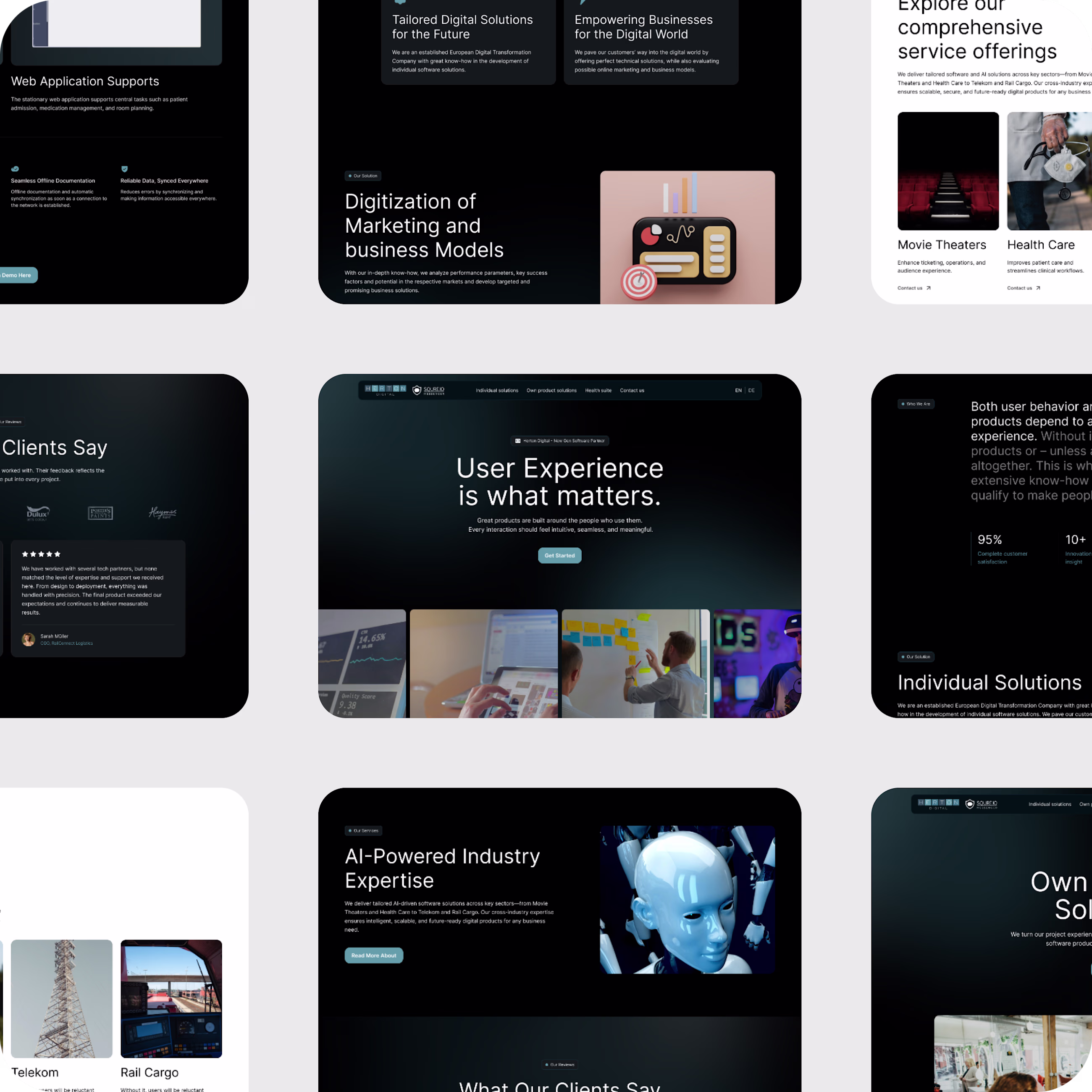The width and height of the screenshot is (1092, 1092).
Task: Click the Movie Theaters cinema seats image
Action: coord(948,171)
